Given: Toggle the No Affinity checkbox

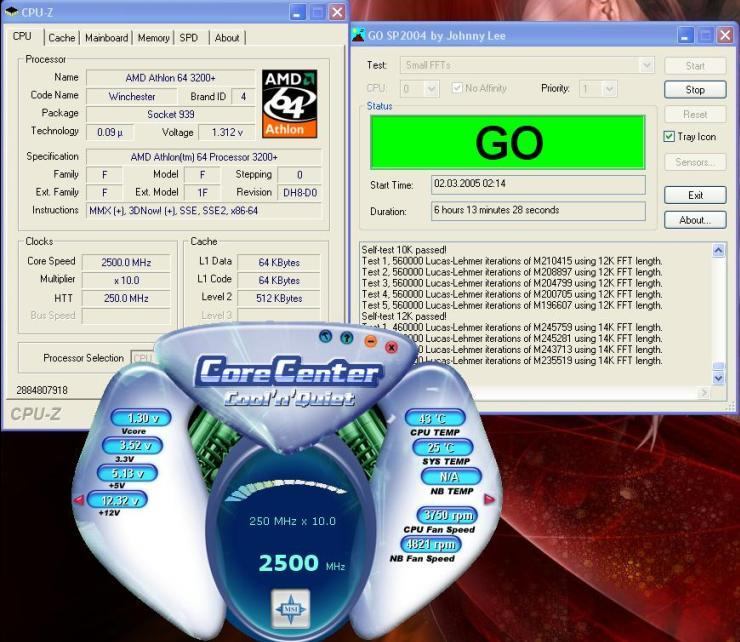Looking at the screenshot, I should [x=456, y=88].
